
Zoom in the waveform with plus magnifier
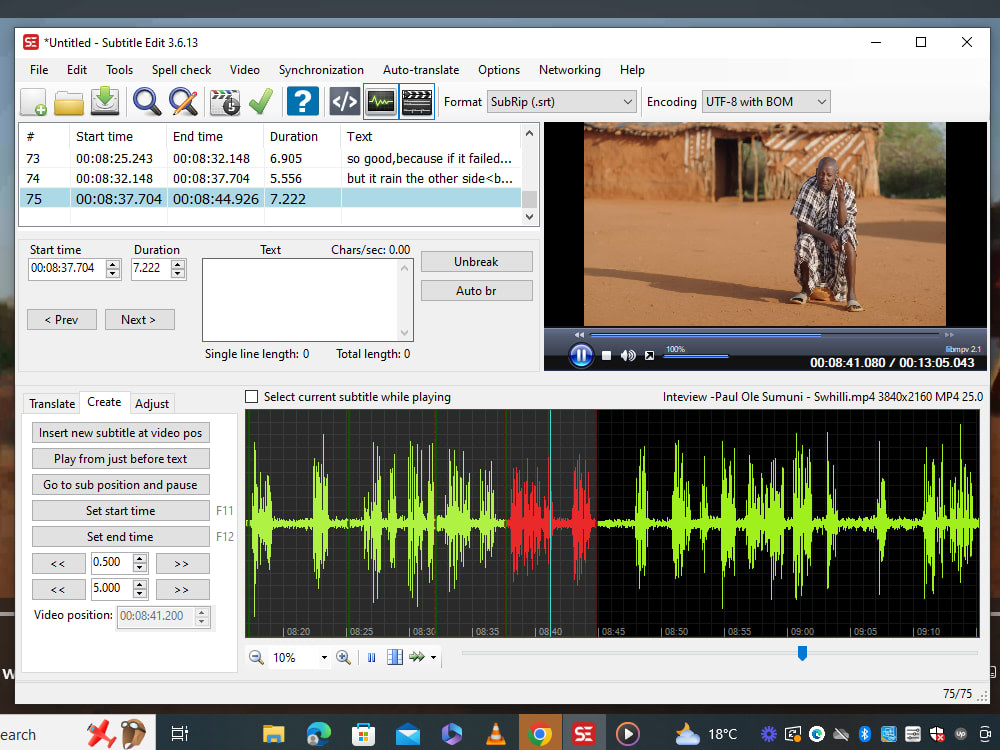[x=343, y=657]
